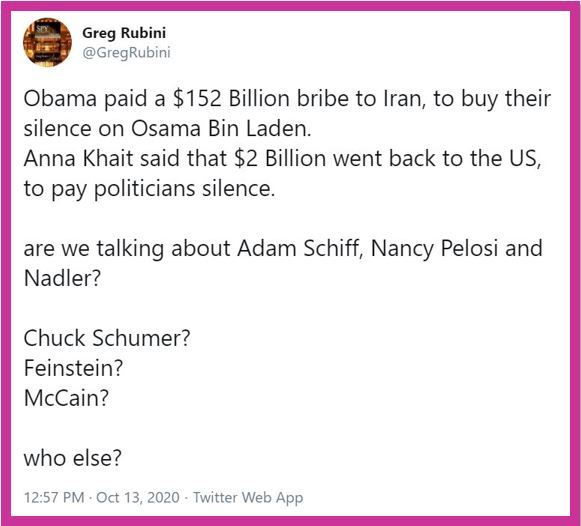Viewport: 581px width, 526px height.
Task: Click the Chuck Schumer? line
Action: (107, 338)
